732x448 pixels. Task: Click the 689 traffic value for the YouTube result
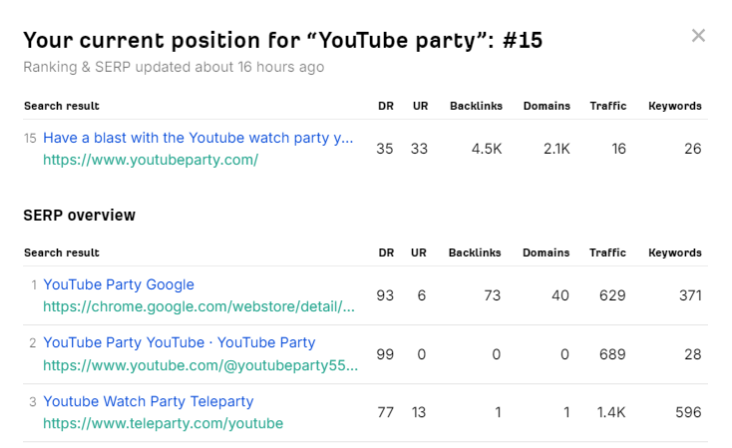click(613, 354)
